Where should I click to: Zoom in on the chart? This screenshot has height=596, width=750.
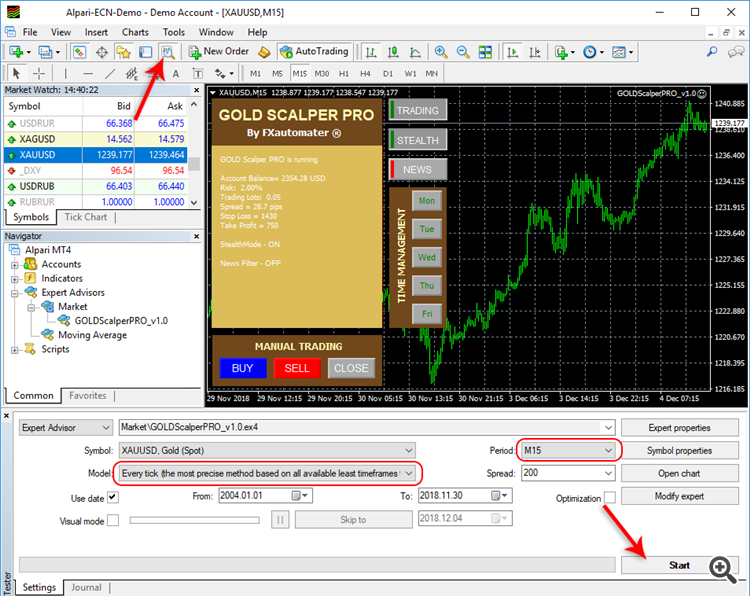click(x=441, y=52)
